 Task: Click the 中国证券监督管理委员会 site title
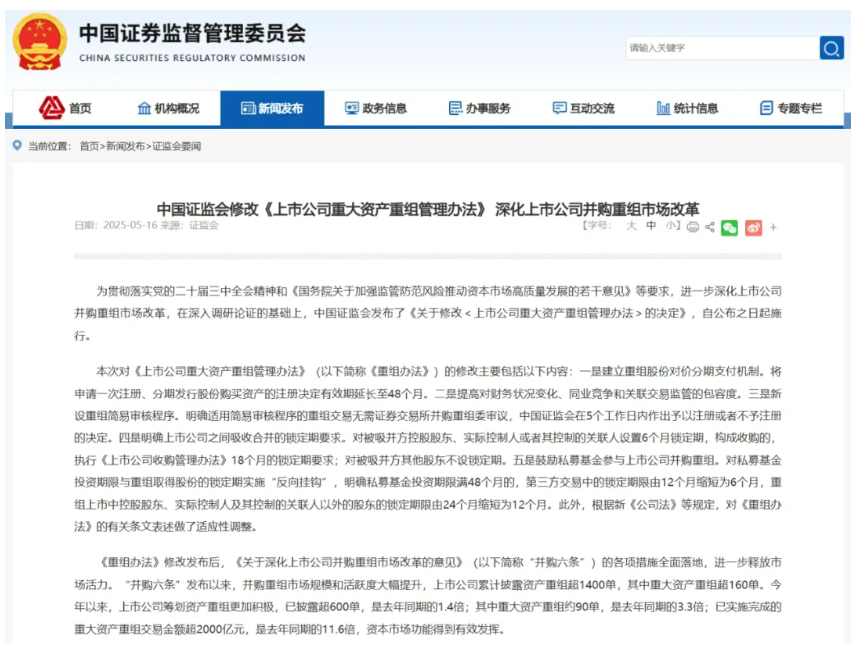coord(193,33)
